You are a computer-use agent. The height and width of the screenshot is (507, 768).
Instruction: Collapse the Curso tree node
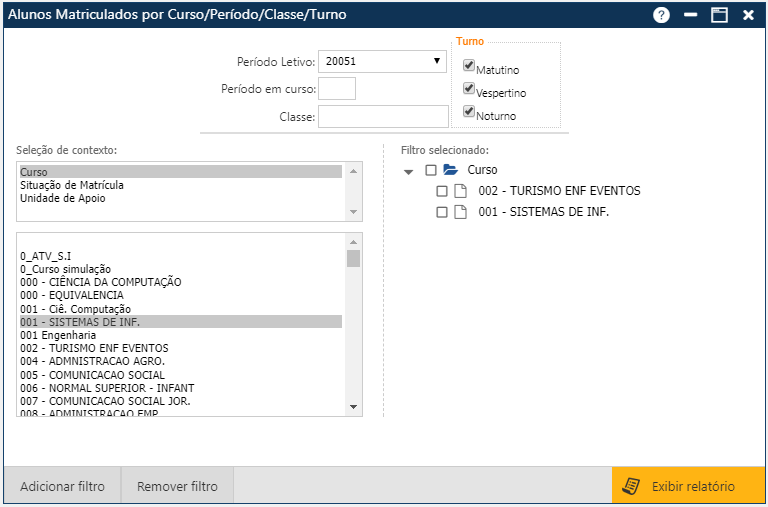tap(408, 171)
